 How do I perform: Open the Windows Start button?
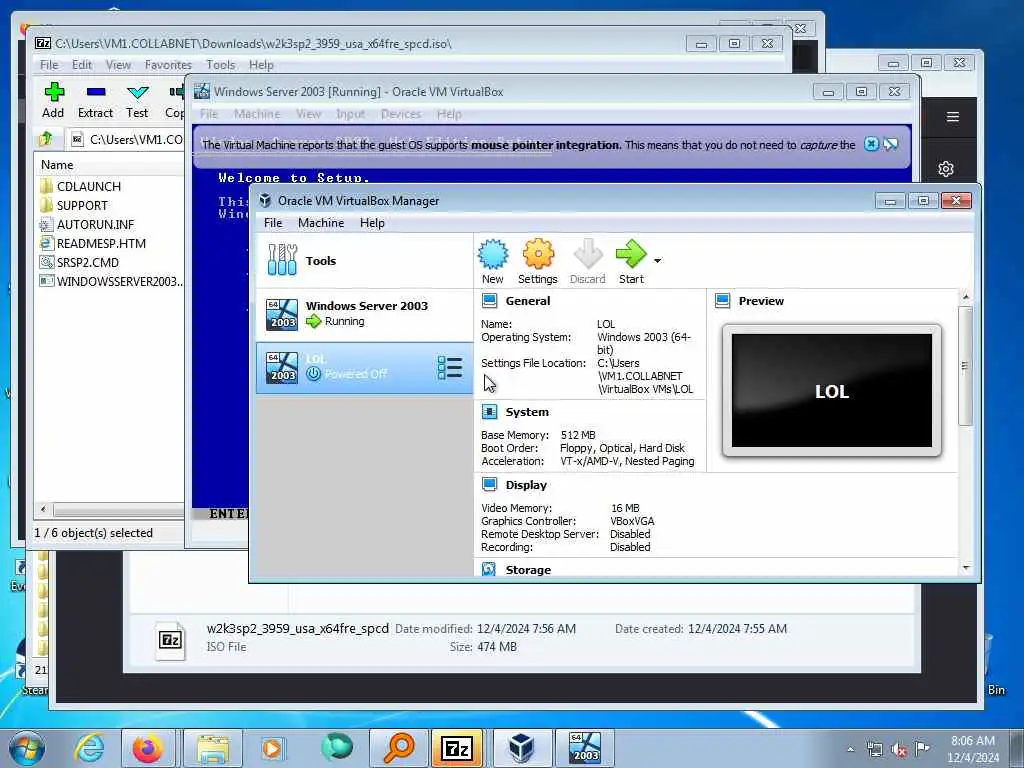click(27, 748)
